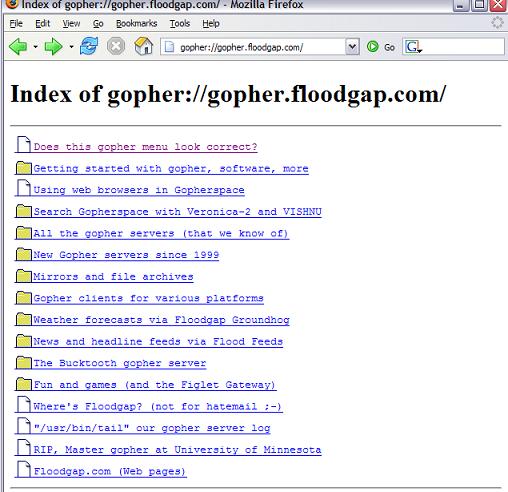
Task: Open the View menu
Action: coord(71,24)
